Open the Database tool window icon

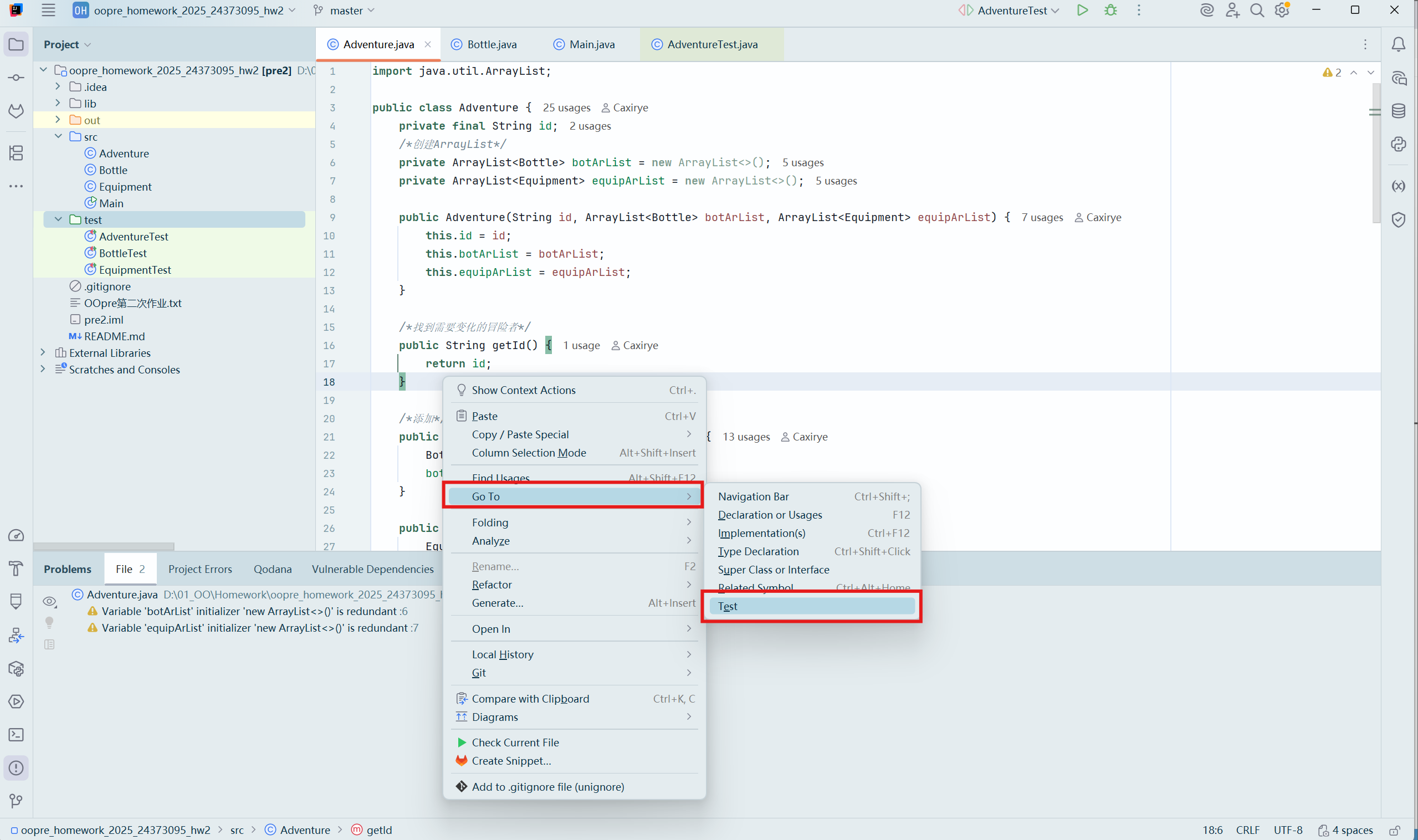[1398, 111]
